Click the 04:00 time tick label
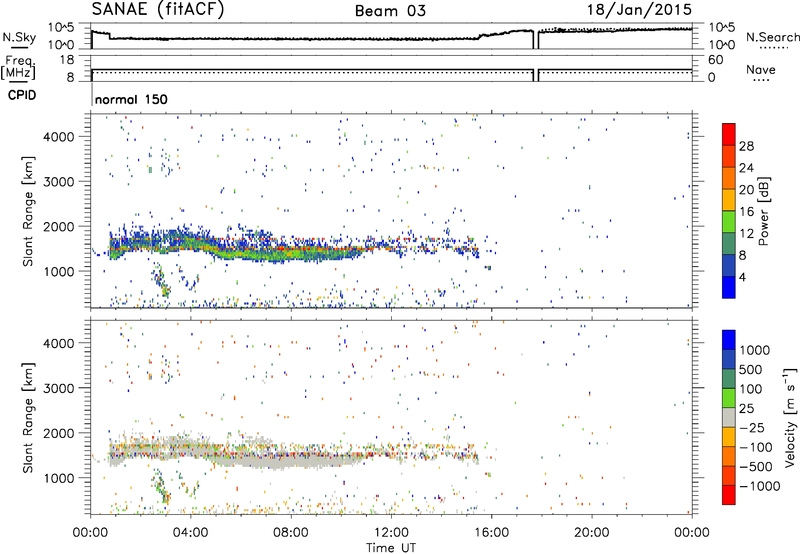This screenshot has height=554, width=800. 190,533
